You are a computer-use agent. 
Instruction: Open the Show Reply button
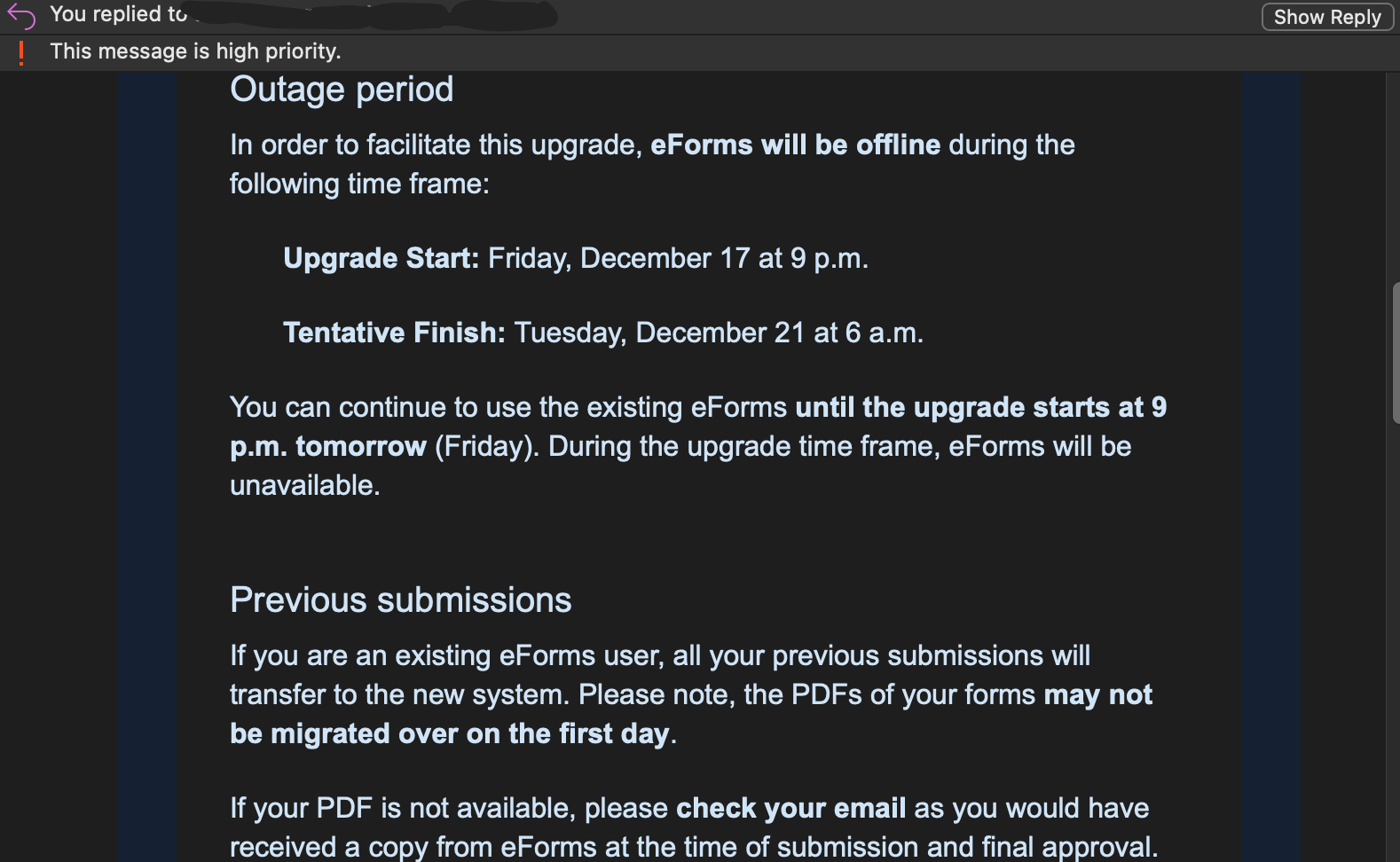click(1327, 17)
